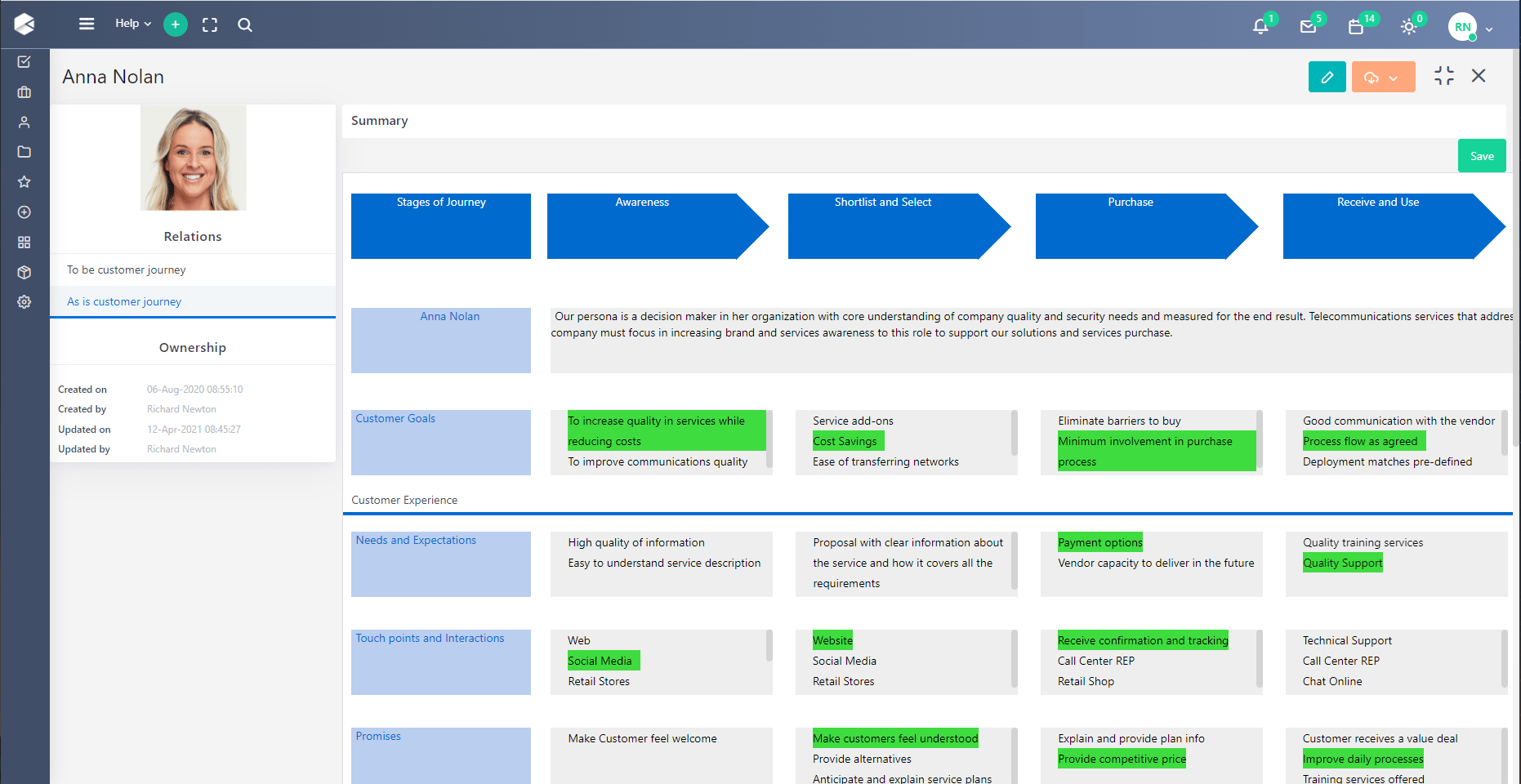1521x784 pixels.
Task: Open the settings gear in left sidebar
Action: 25,302
